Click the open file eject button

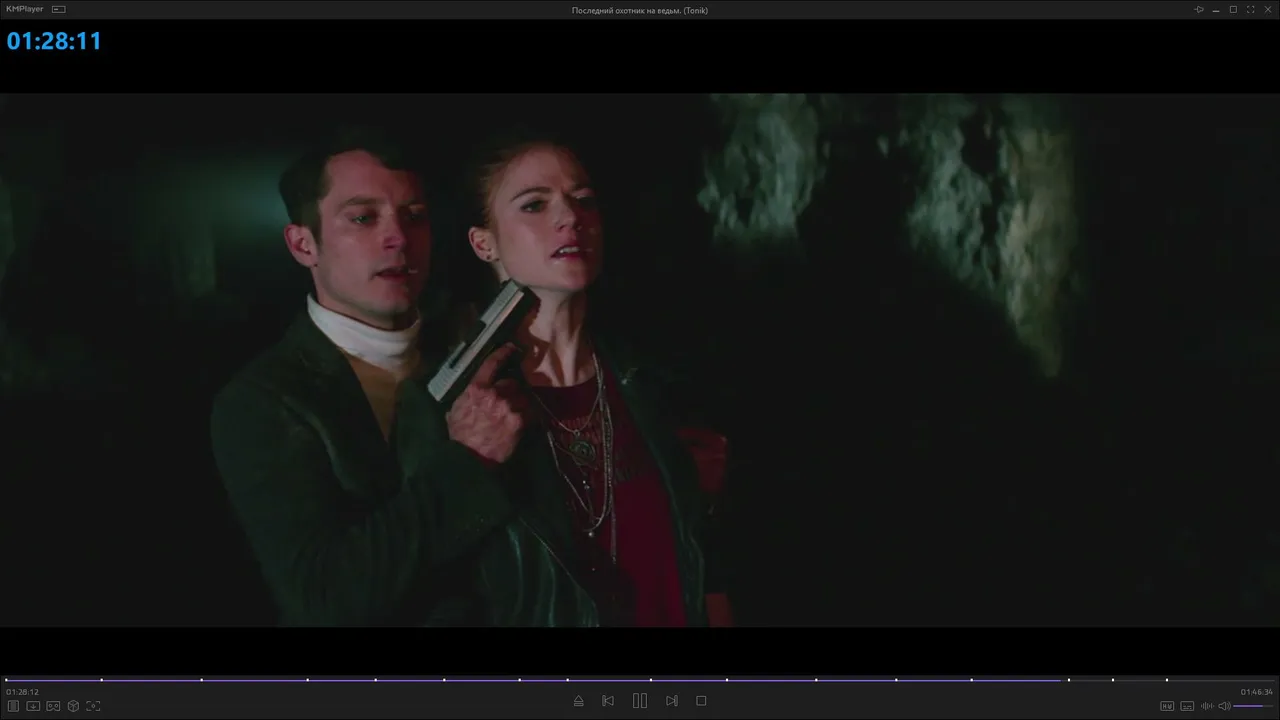(x=578, y=701)
